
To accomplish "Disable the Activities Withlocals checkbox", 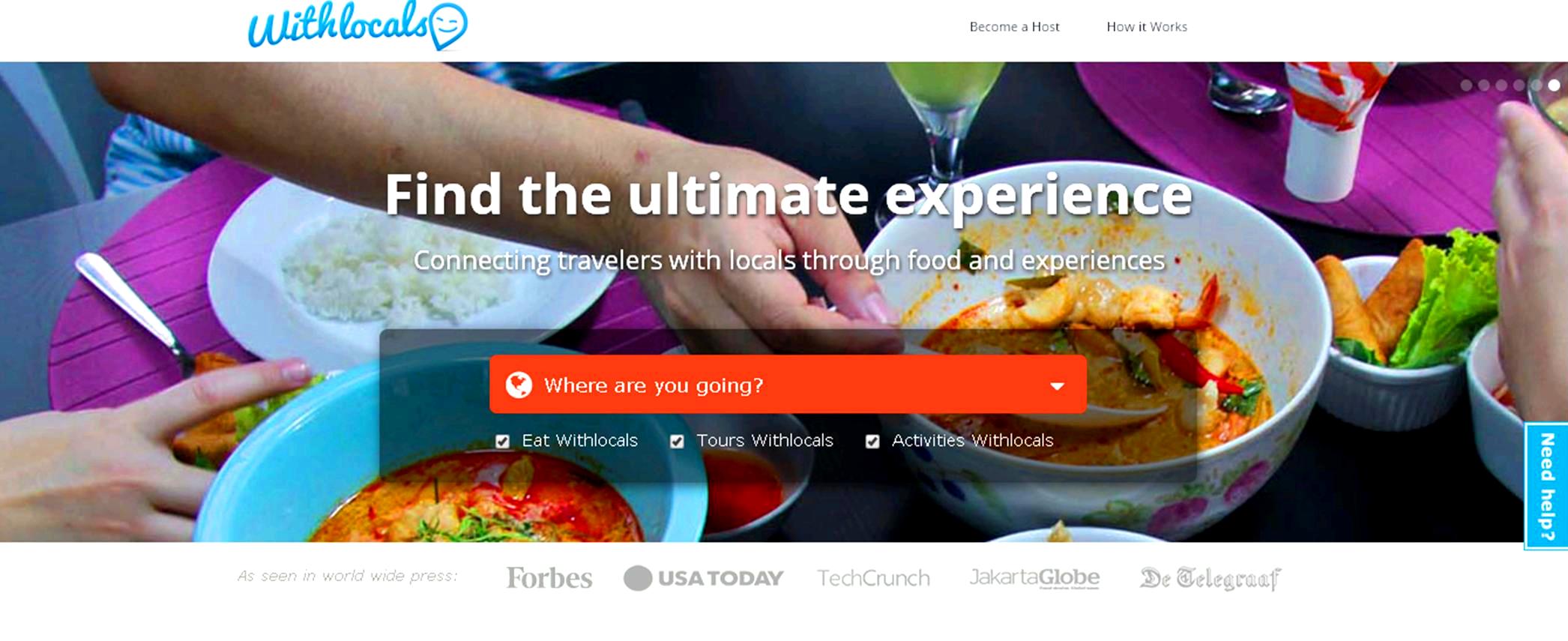I will (872, 442).
